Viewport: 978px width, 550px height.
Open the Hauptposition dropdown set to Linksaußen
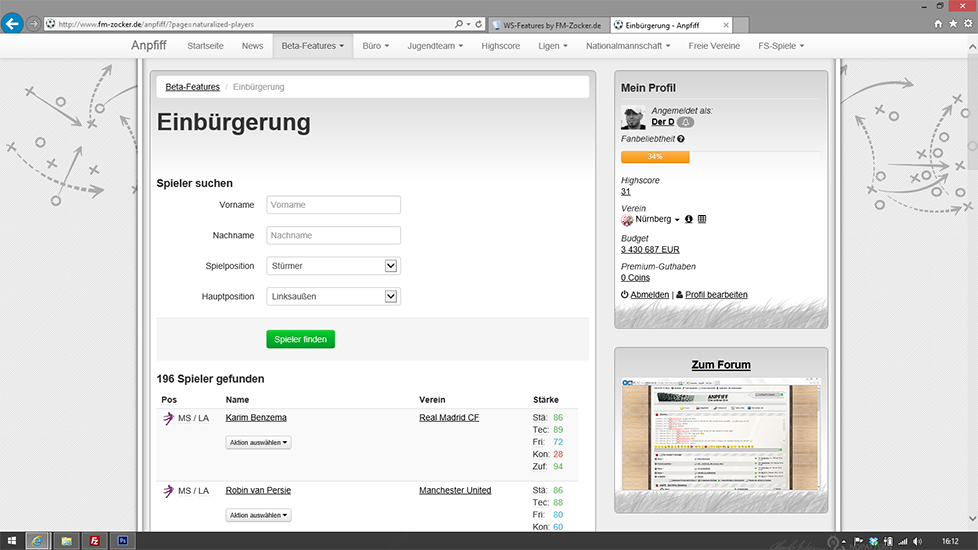pyautogui.click(x=333, y=296)
